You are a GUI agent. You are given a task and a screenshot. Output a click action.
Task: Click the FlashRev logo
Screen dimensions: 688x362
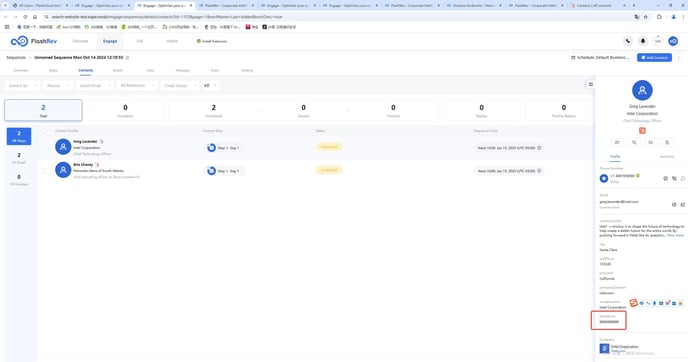(x=34, y=41)
